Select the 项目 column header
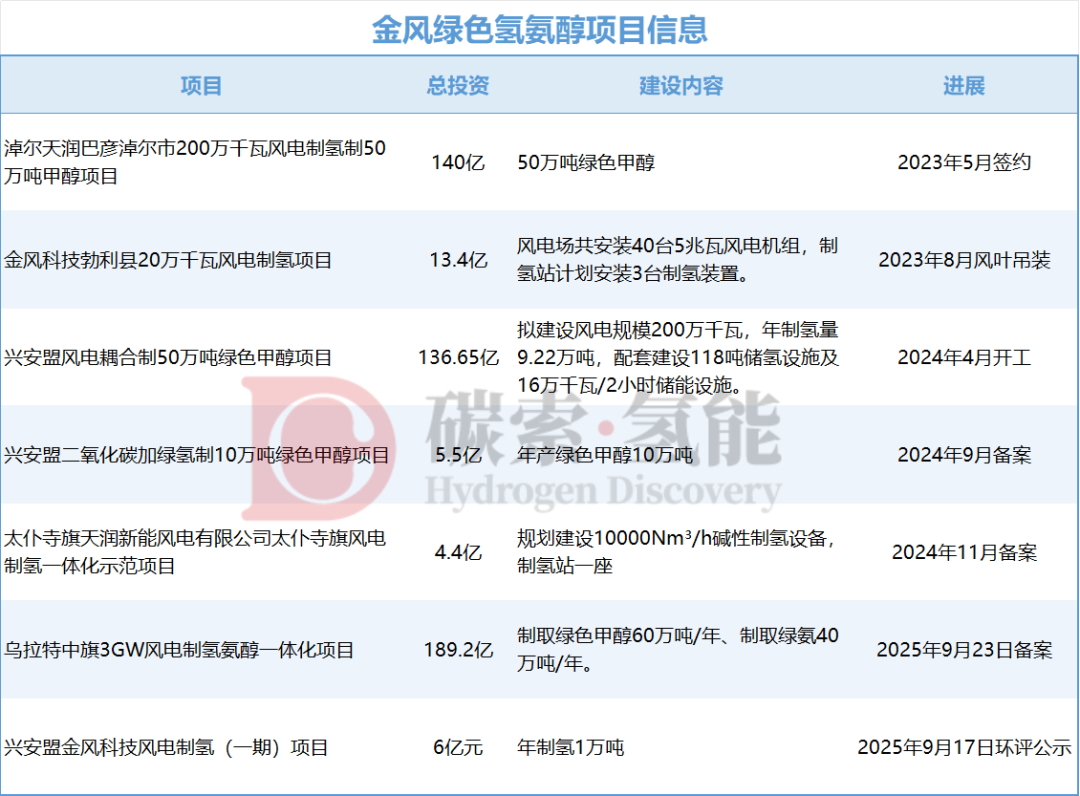 (x=201, y=86)
